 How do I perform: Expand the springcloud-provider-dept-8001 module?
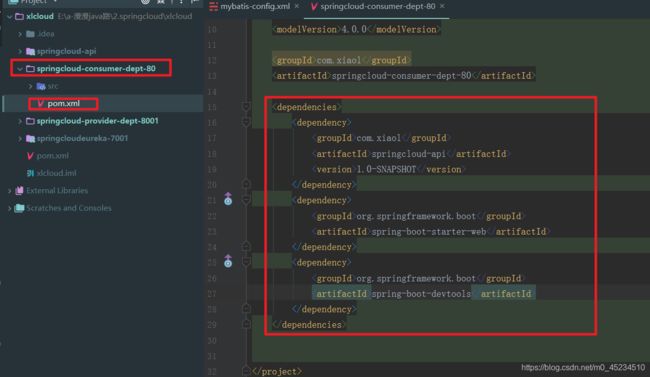tap(20, 121)
